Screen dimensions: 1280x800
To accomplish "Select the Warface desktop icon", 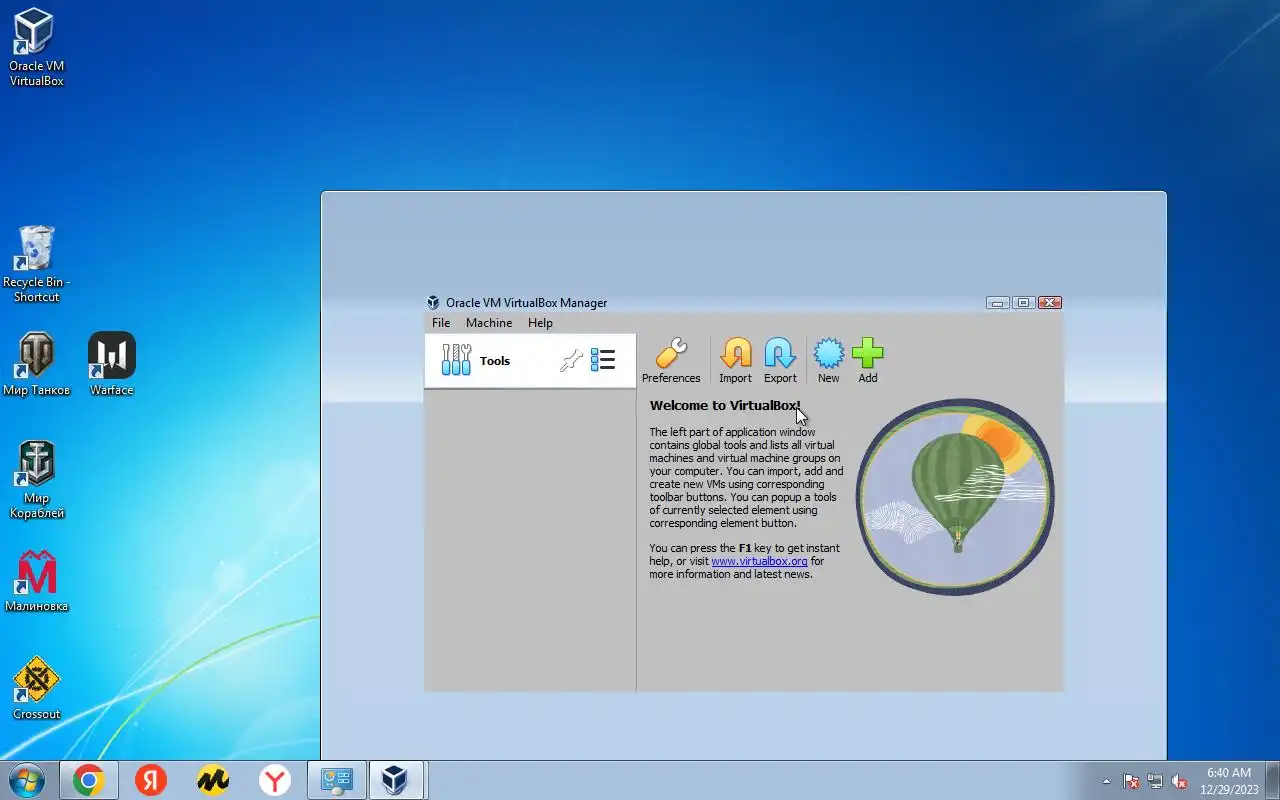I will (112, 364).
